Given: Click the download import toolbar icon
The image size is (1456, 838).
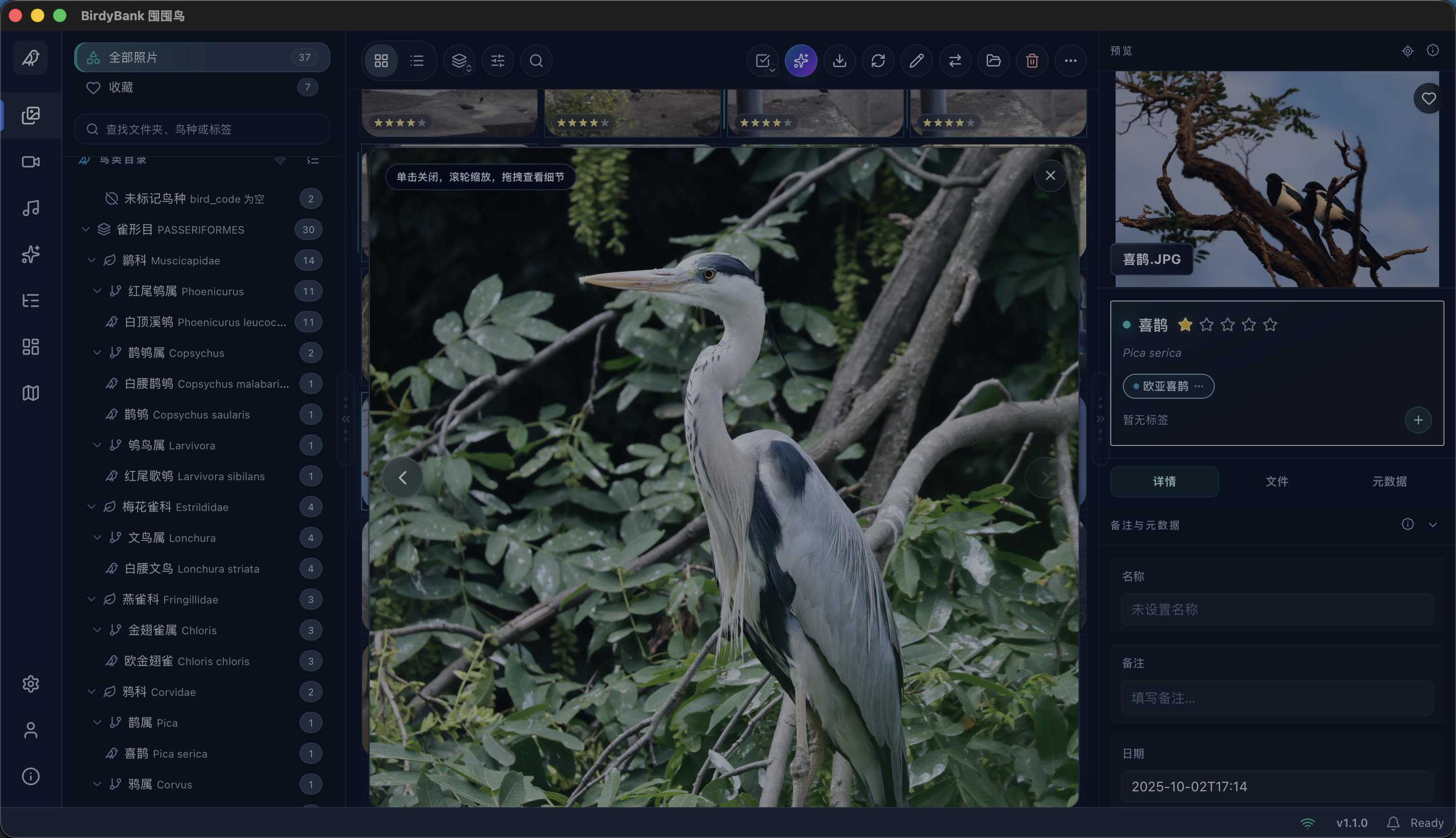Looking at the screenshot, I should 839,60.
